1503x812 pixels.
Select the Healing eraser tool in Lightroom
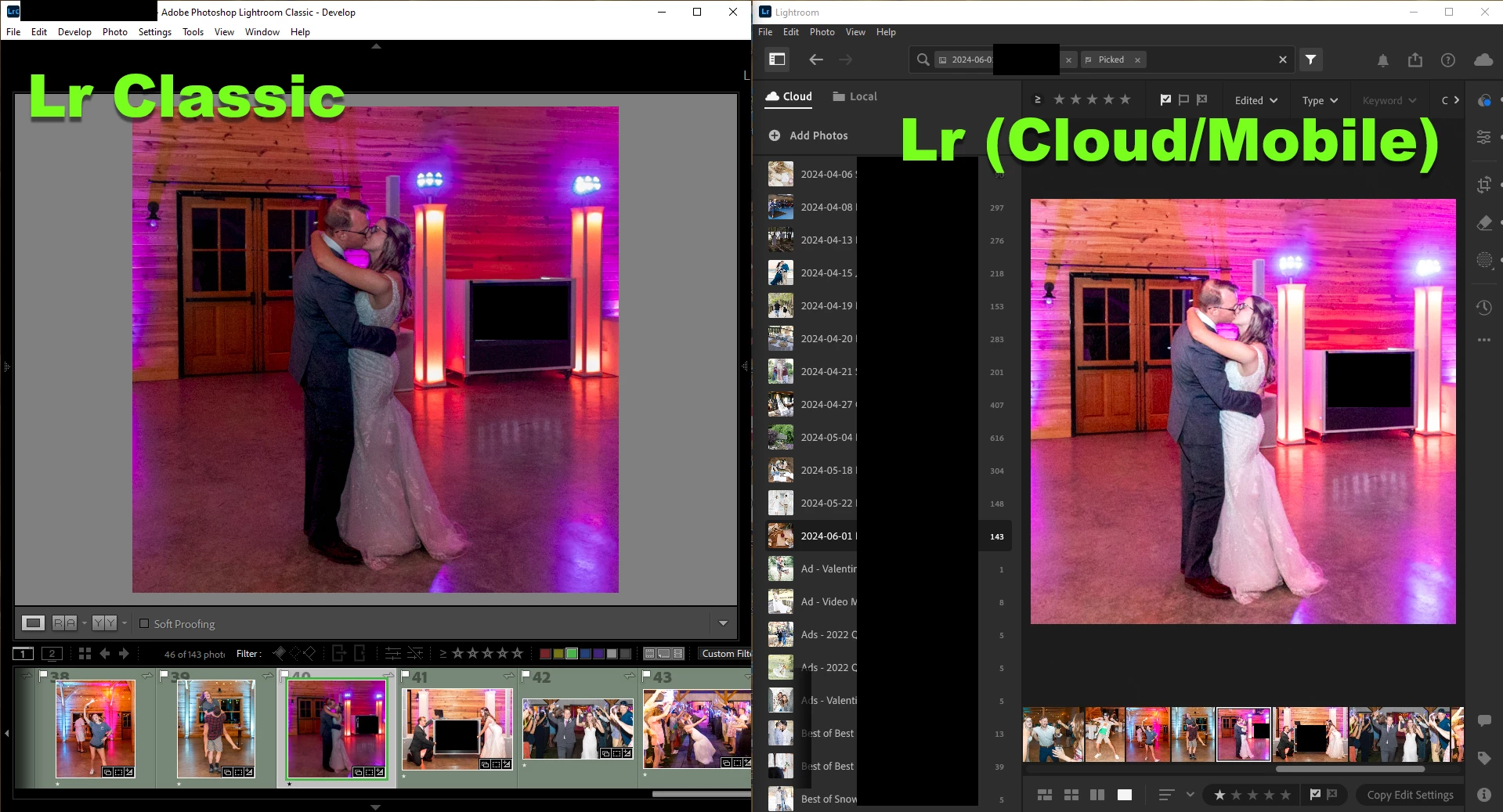[x=1483, y=223]
